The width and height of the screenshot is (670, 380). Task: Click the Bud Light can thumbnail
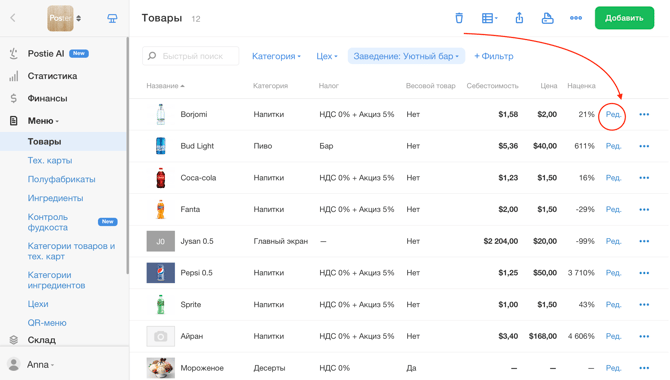tap(161, 146)
